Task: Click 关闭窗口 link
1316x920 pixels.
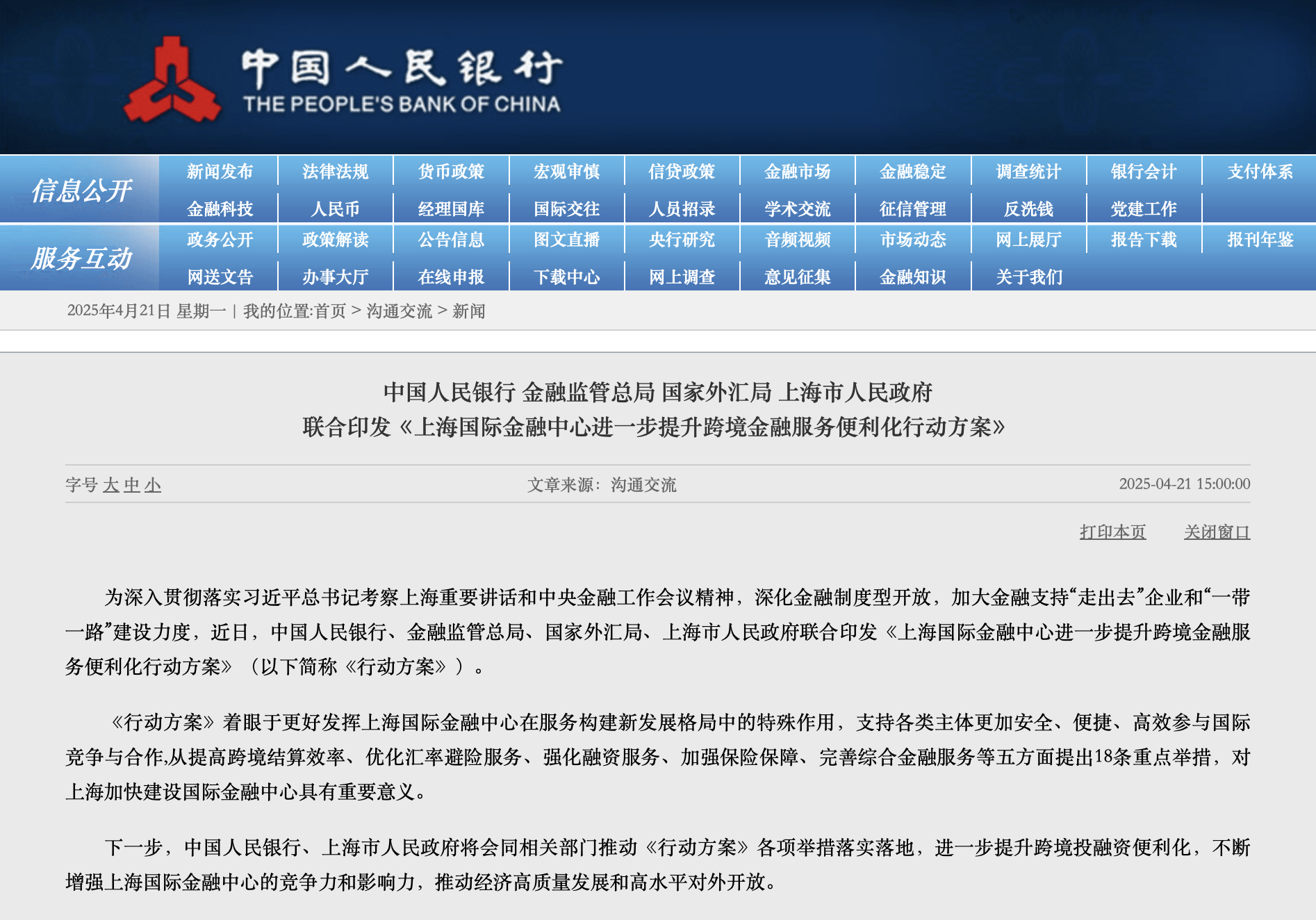Action: point(1217,532)
